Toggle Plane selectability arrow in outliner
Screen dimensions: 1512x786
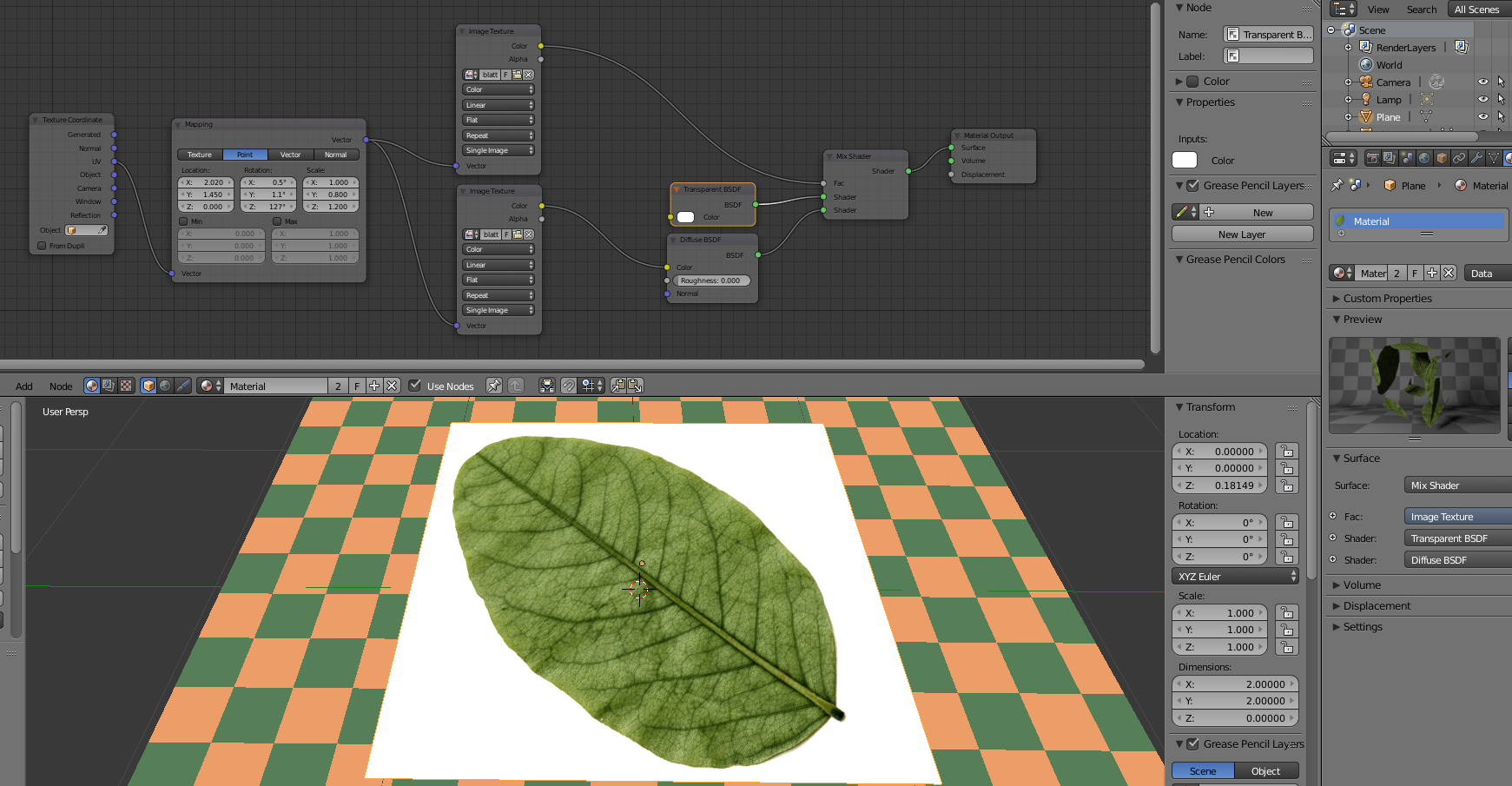(x=1501, y=117)
